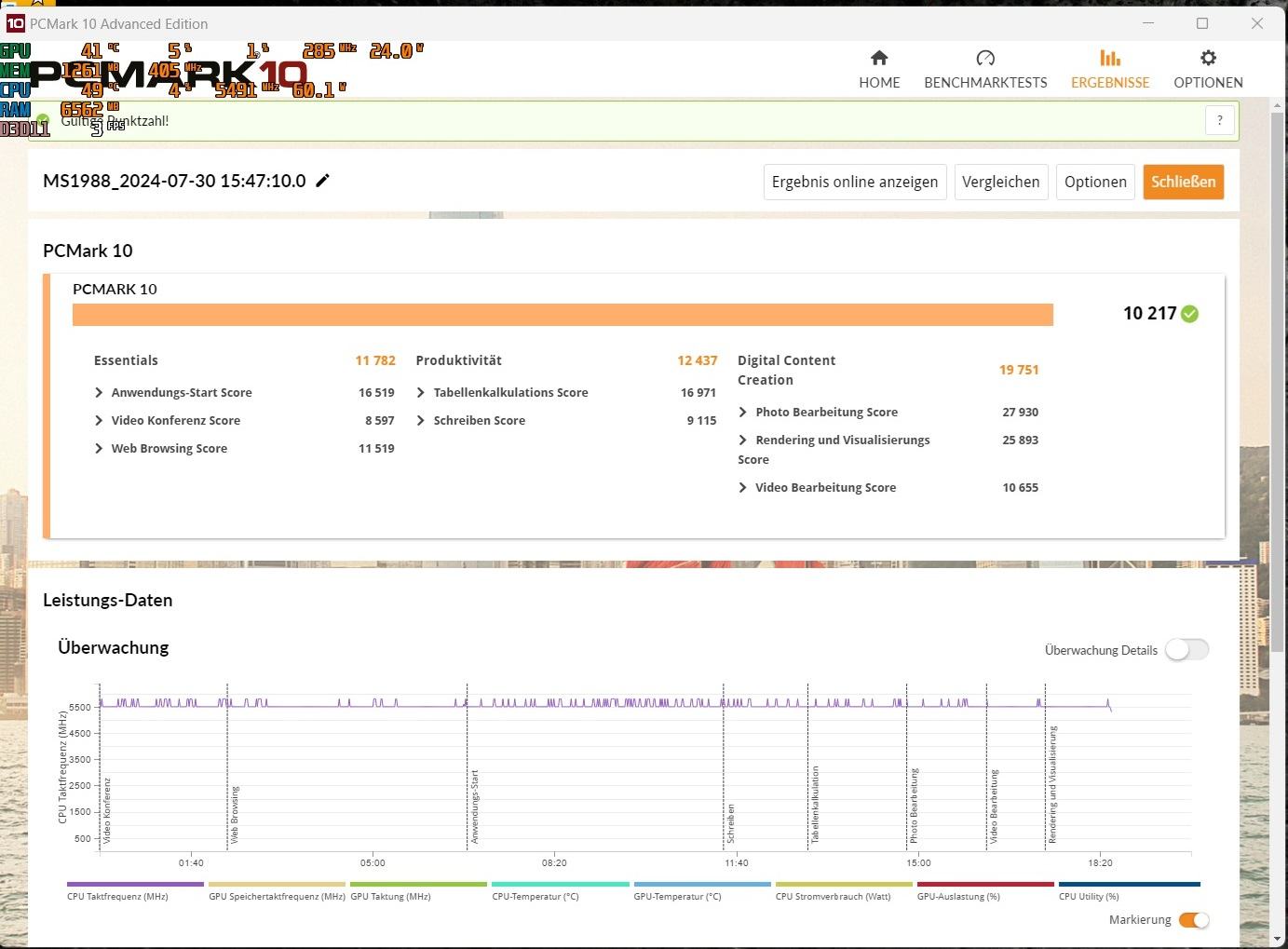This screenshot has width=1288, height=949.
Task: Click the Web Browsing chart marker
Action: point(235,815)
